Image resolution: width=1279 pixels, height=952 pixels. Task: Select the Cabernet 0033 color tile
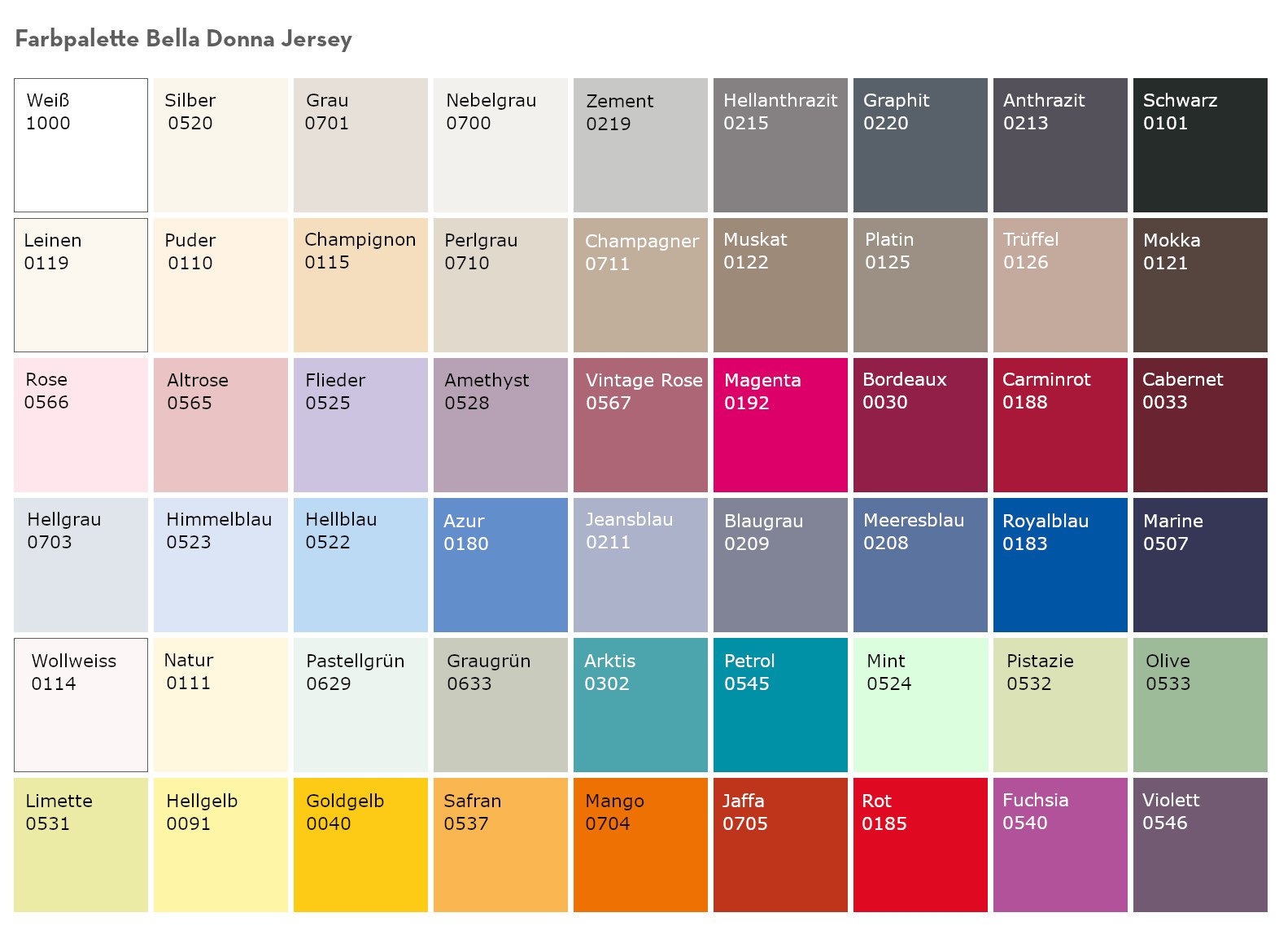pyautogui.click(x=1200, y=425)
